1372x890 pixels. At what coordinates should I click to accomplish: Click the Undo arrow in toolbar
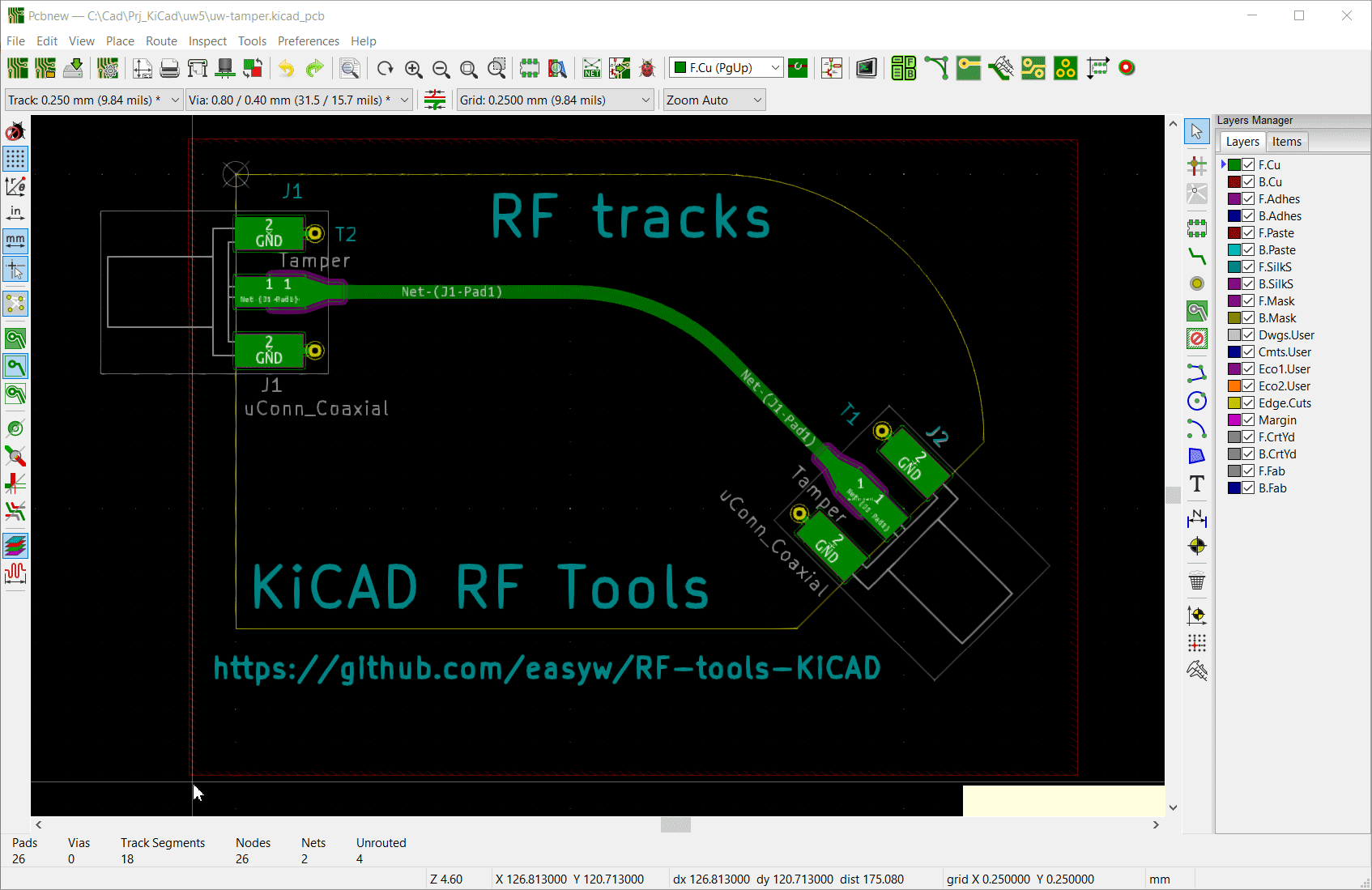(286, 69)
